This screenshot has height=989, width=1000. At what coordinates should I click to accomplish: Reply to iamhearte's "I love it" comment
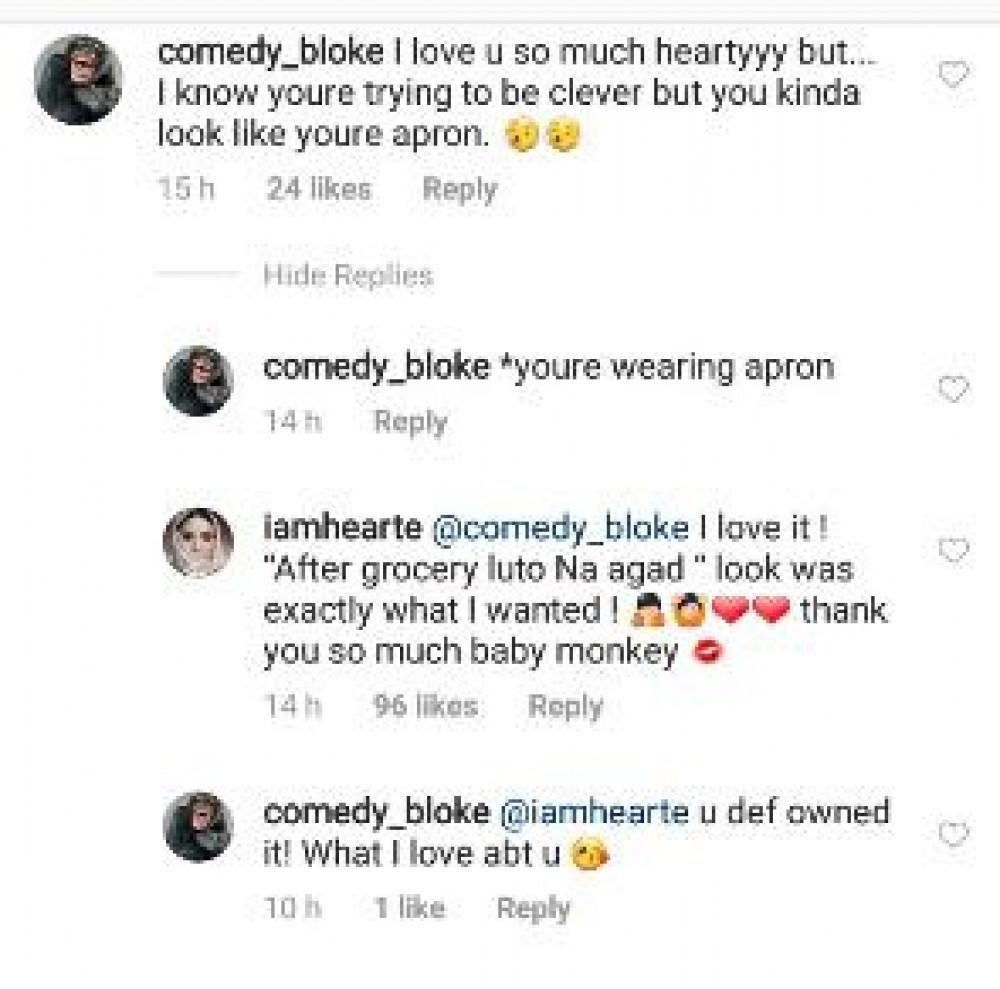(x=565, y=707)
